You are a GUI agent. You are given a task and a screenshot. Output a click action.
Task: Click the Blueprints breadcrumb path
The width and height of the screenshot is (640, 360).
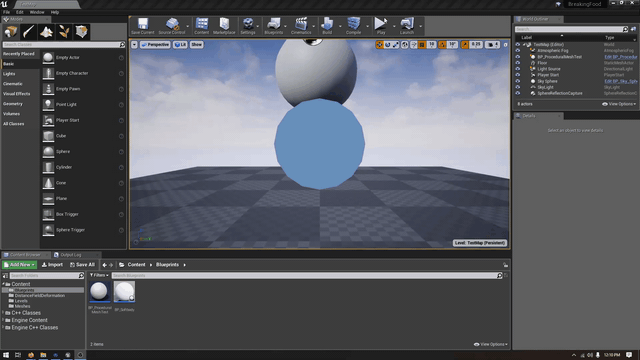(167, 264)
